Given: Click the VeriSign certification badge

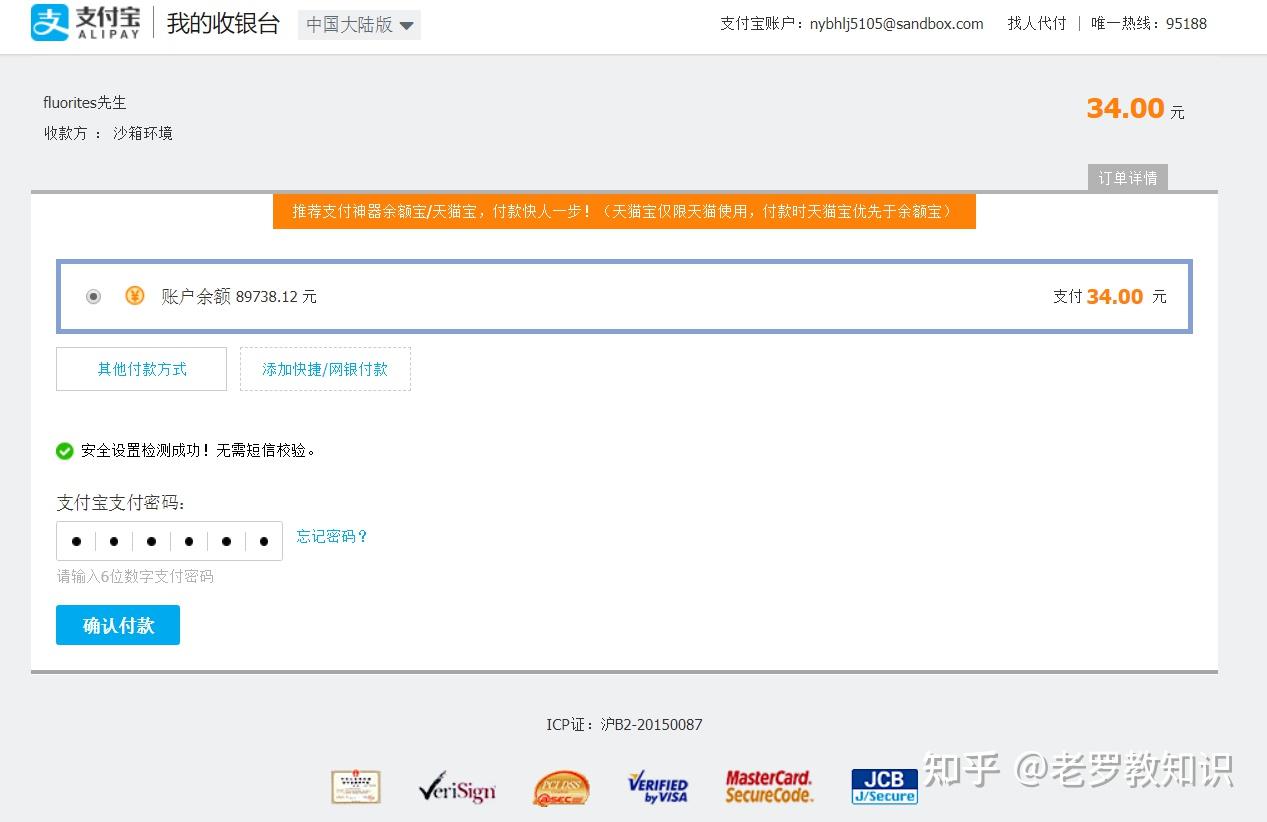Looking at the screenshot, I should [x=457, y=788].
